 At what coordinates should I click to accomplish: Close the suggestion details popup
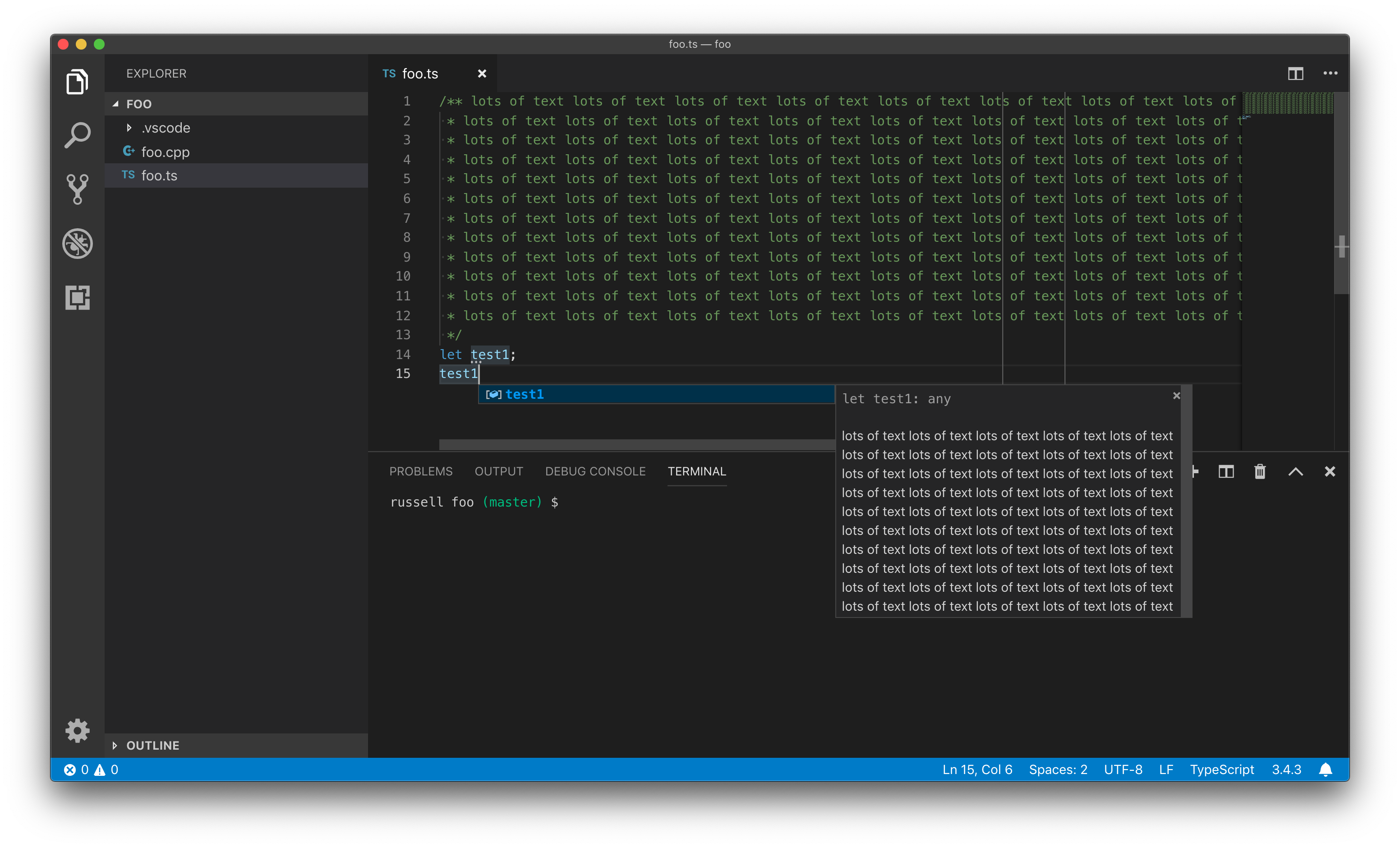1177,396
